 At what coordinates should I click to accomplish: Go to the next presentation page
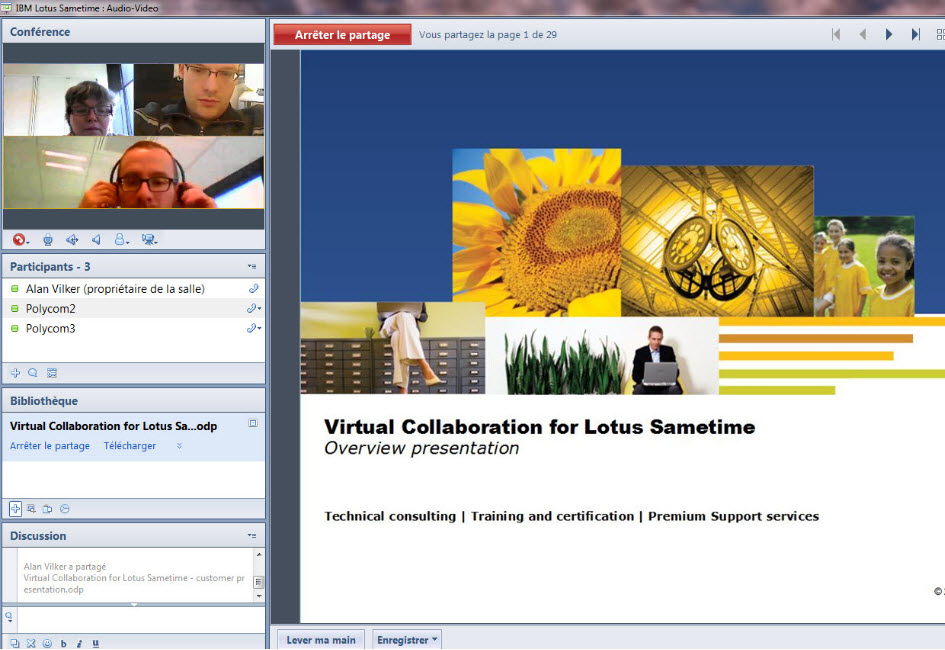tap(888, 34)
